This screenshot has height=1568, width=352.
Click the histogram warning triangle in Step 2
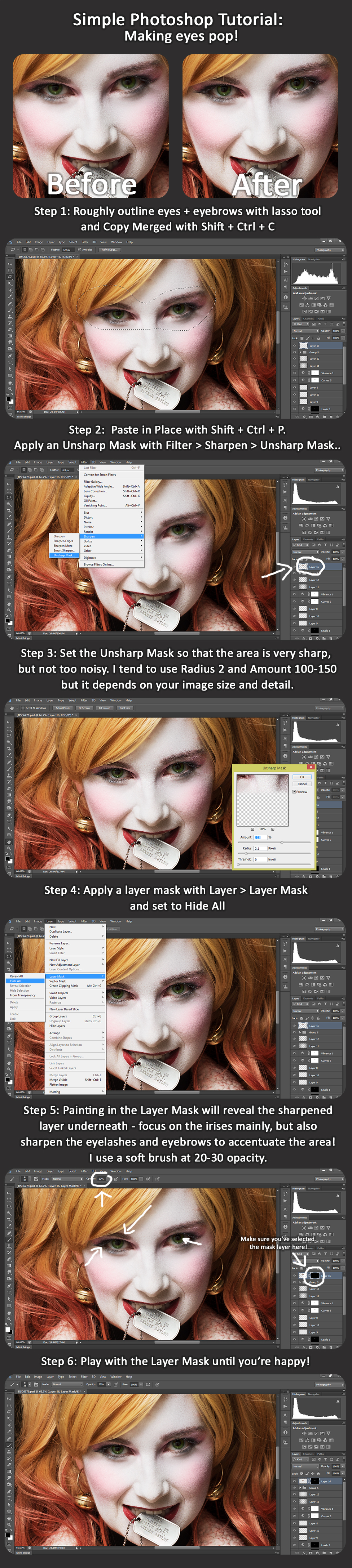(338, 488)
